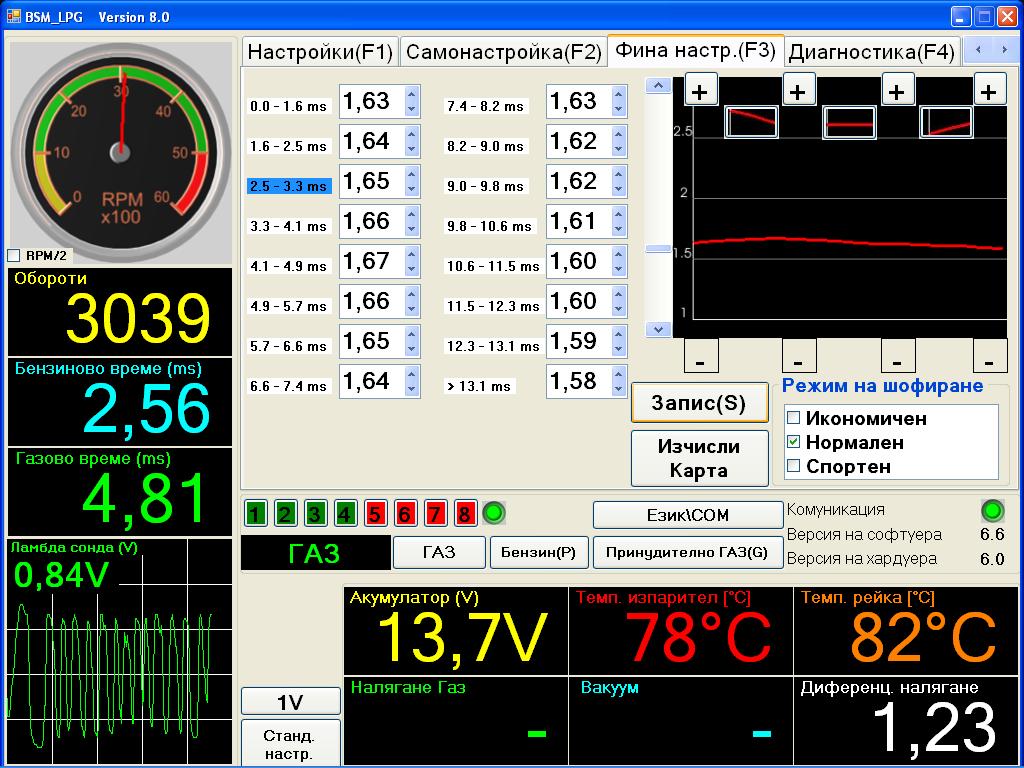This screenshot has height=768, width=1024.
Task: Check the Спортен driving mode
Action: click(794, 466)
